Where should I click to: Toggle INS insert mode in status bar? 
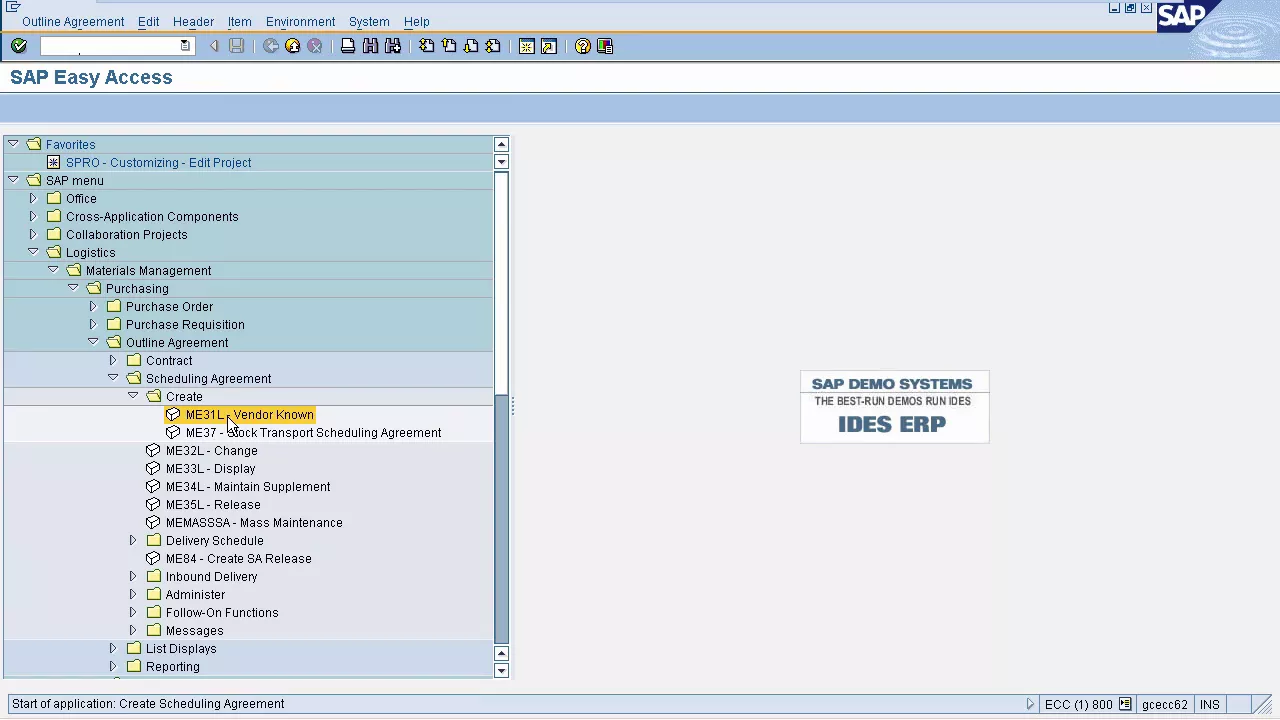pyautogui.click(x=1210, y=704)
